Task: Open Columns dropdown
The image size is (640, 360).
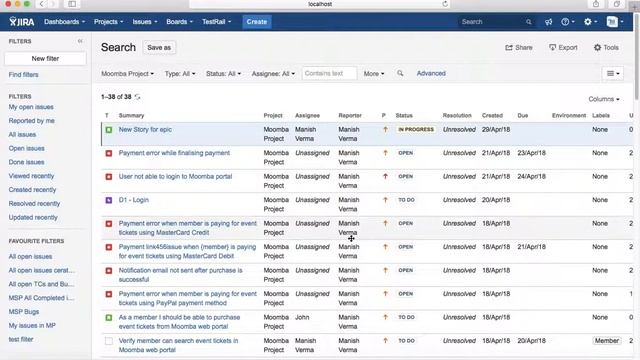Action: point(604,99)
